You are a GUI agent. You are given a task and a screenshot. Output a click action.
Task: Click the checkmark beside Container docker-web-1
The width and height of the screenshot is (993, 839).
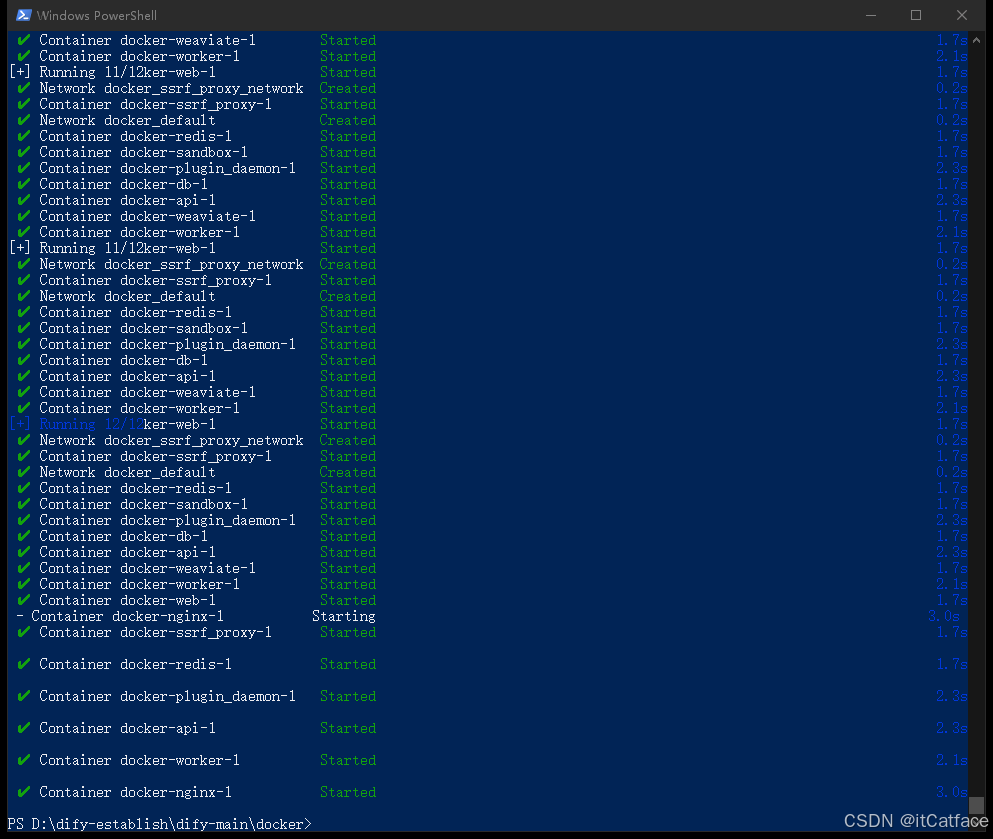23,600
